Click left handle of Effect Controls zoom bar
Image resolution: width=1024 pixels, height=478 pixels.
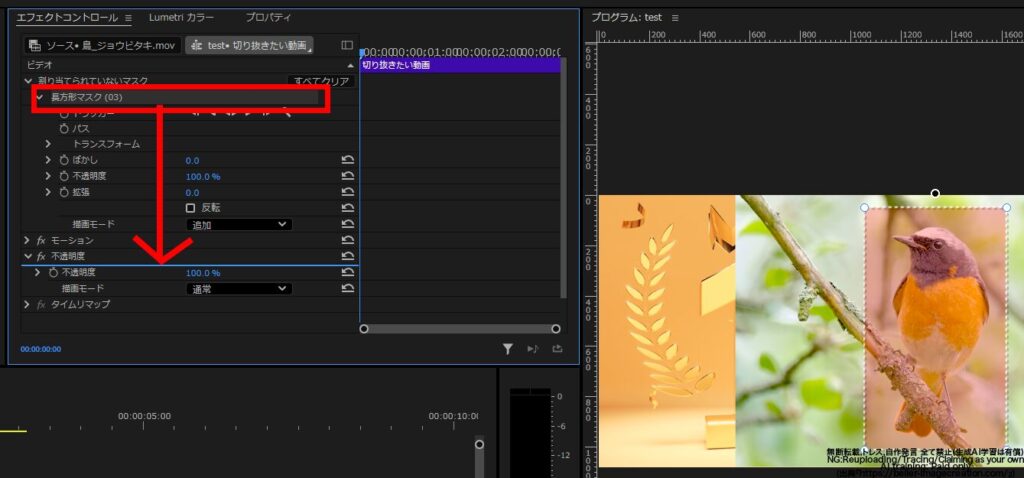pos(364,328)
